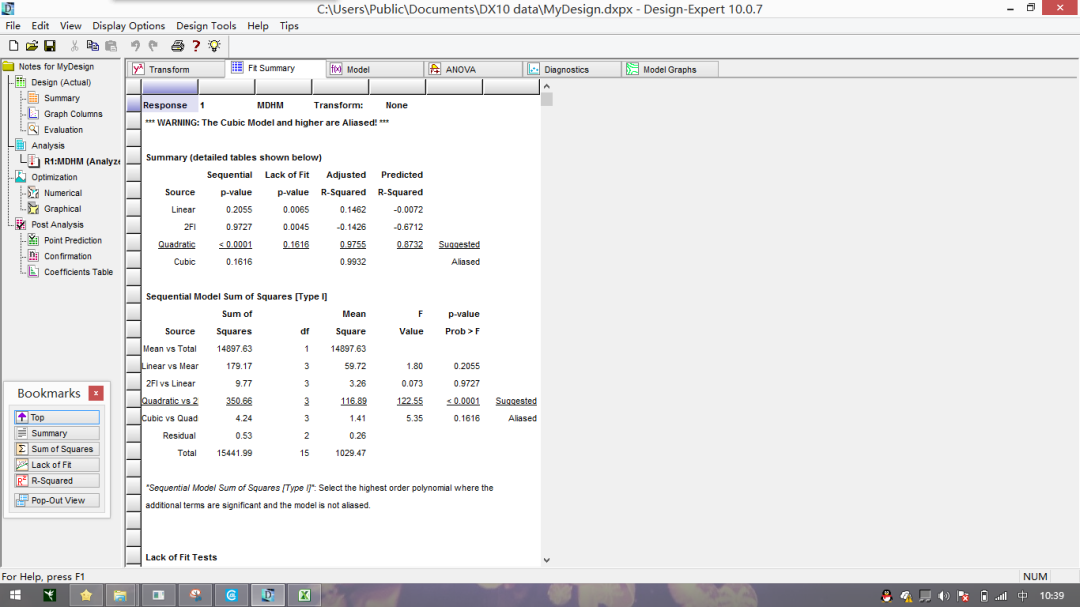Jump to Lack of Fit bookmark
Screen dimensions: 1080x607
coord(56,464)
